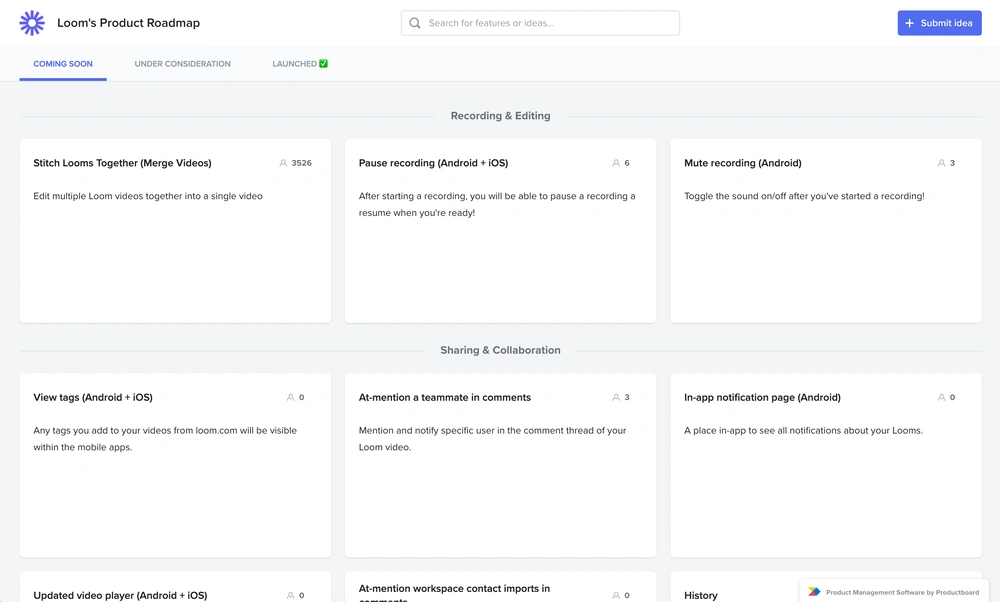
Task: Switch to the Launched tab
Action: (x=300, y=64)
